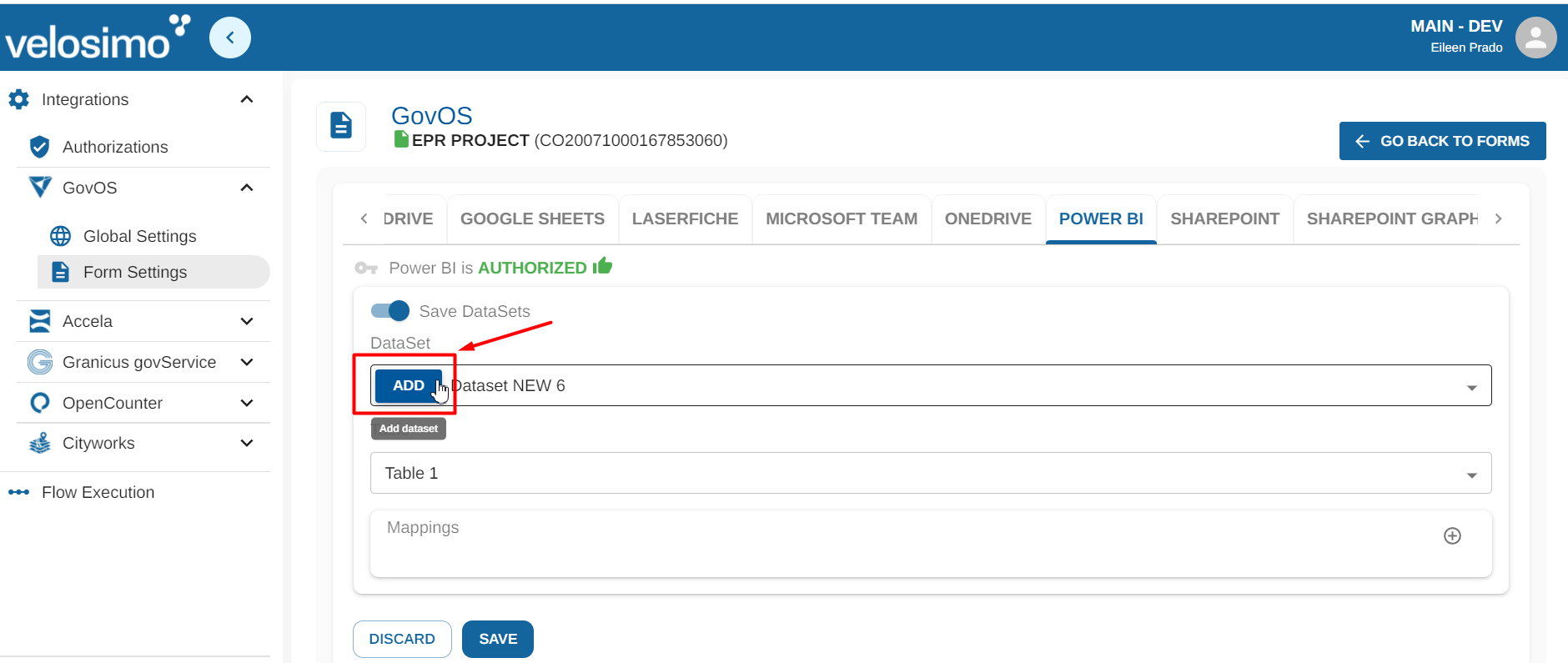Click the Form Settings document icon

click(61, 272)
